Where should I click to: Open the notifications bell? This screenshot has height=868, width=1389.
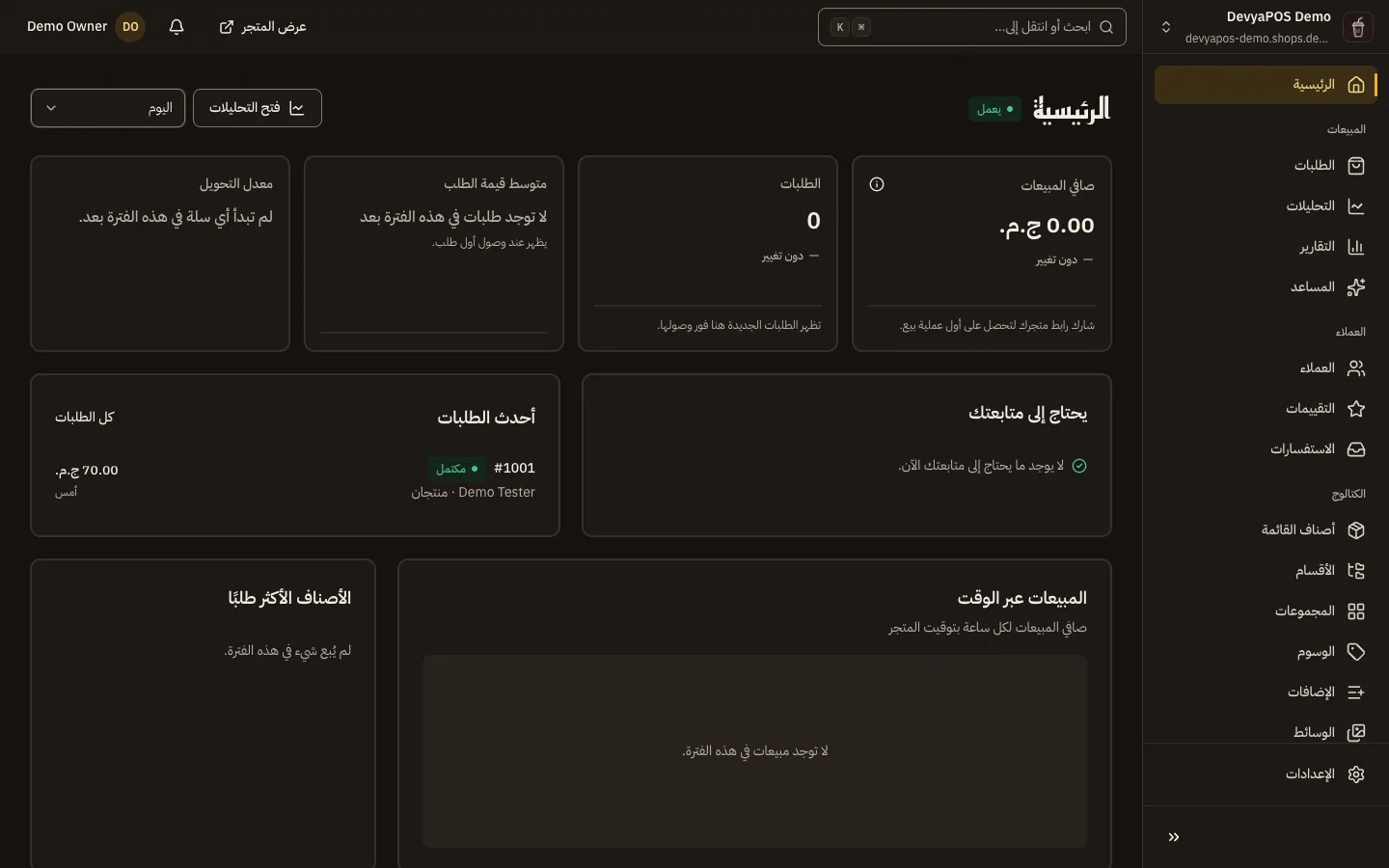click(177, 27)
